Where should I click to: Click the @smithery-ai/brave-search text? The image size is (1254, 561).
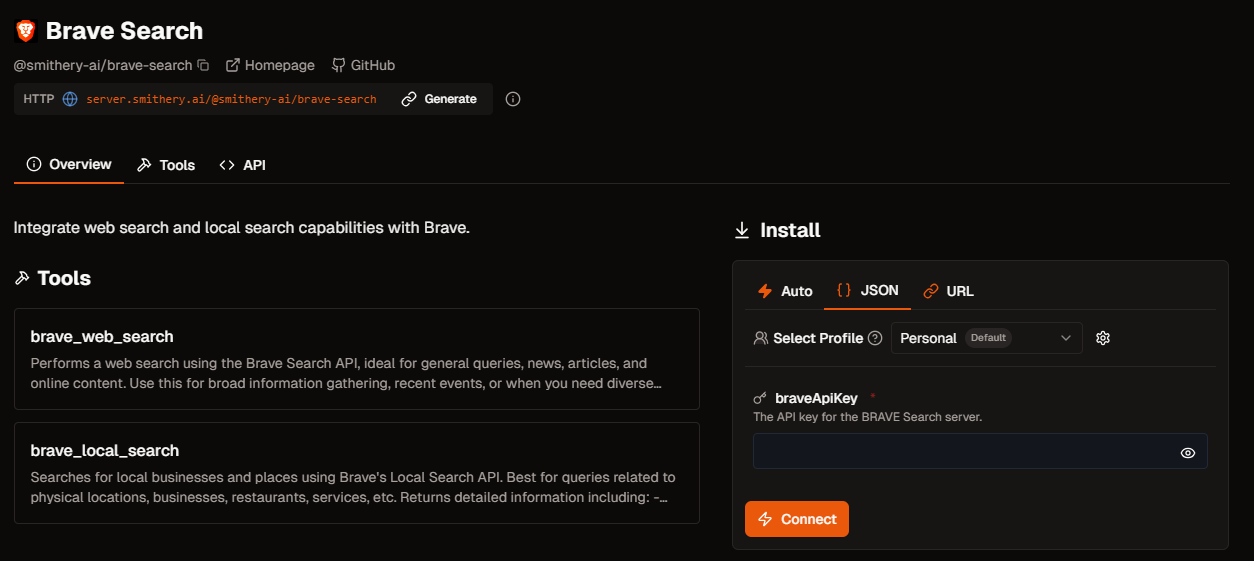pyautogui.click(x=103, y=65)
